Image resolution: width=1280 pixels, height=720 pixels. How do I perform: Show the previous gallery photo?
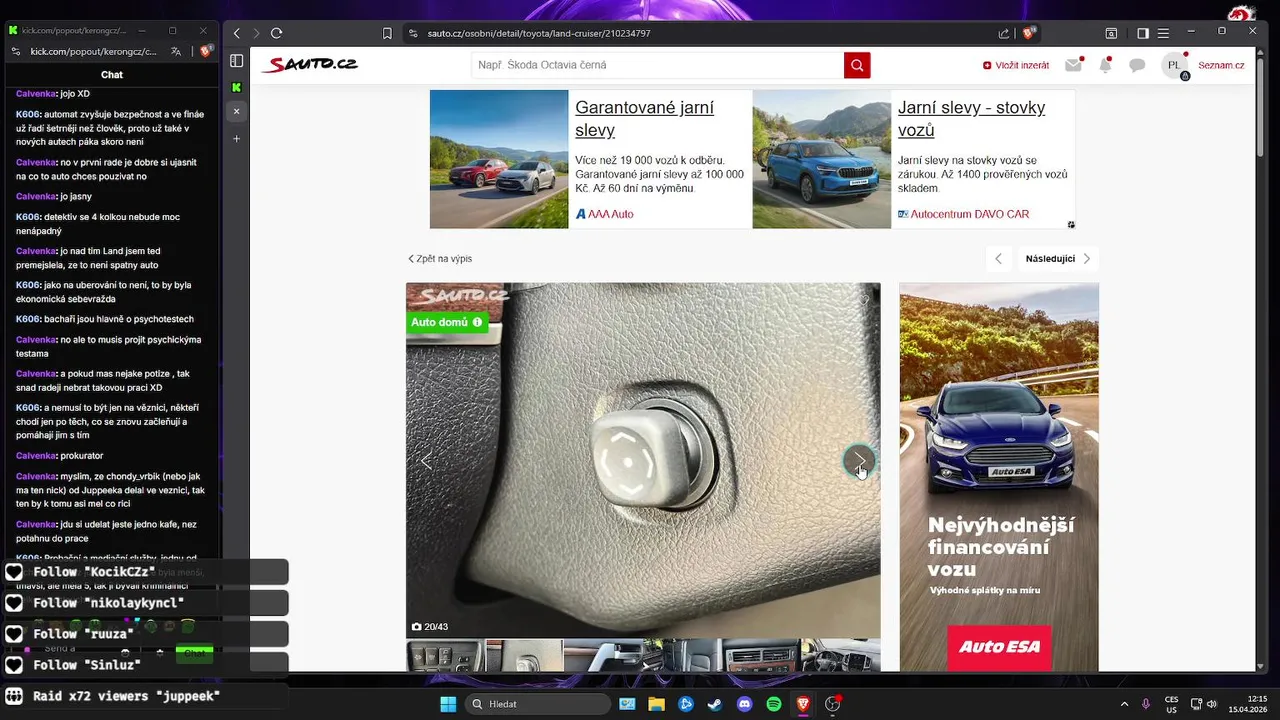[x=426, y=461]
